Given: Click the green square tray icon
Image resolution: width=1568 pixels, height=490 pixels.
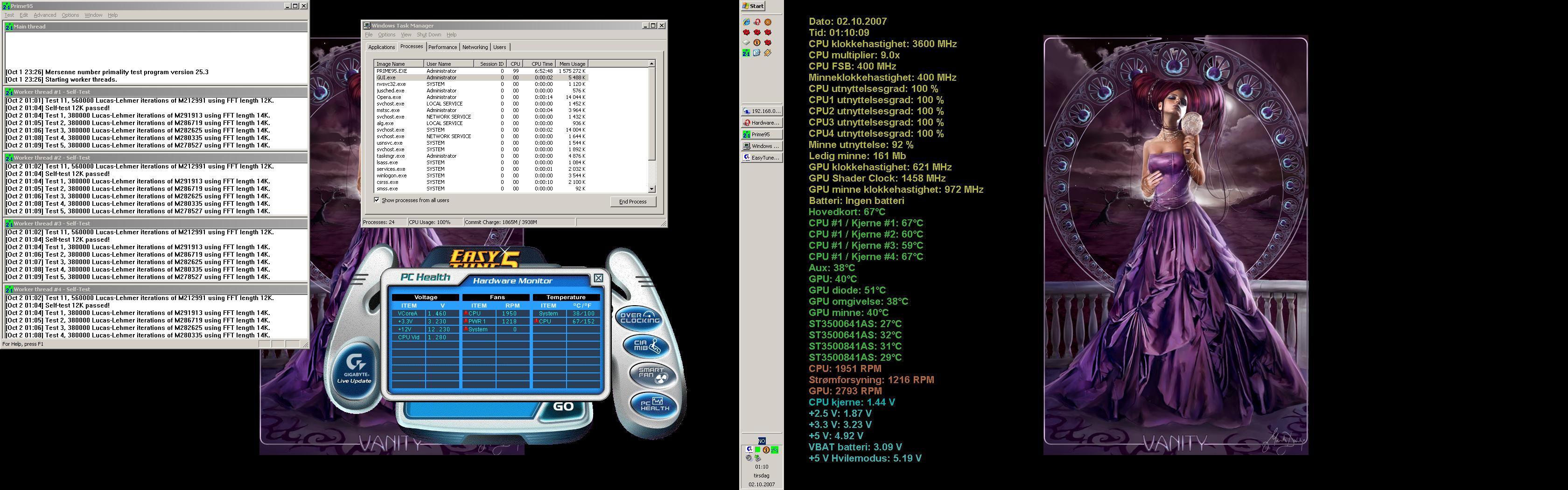Looking at the screenshot, I should point(758,450).
